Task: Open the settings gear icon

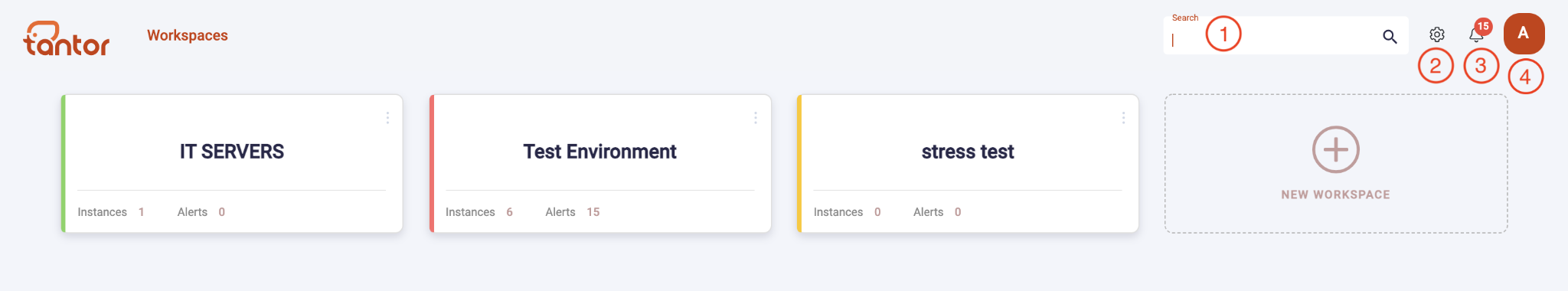Action: click(x=1436, y=34)
